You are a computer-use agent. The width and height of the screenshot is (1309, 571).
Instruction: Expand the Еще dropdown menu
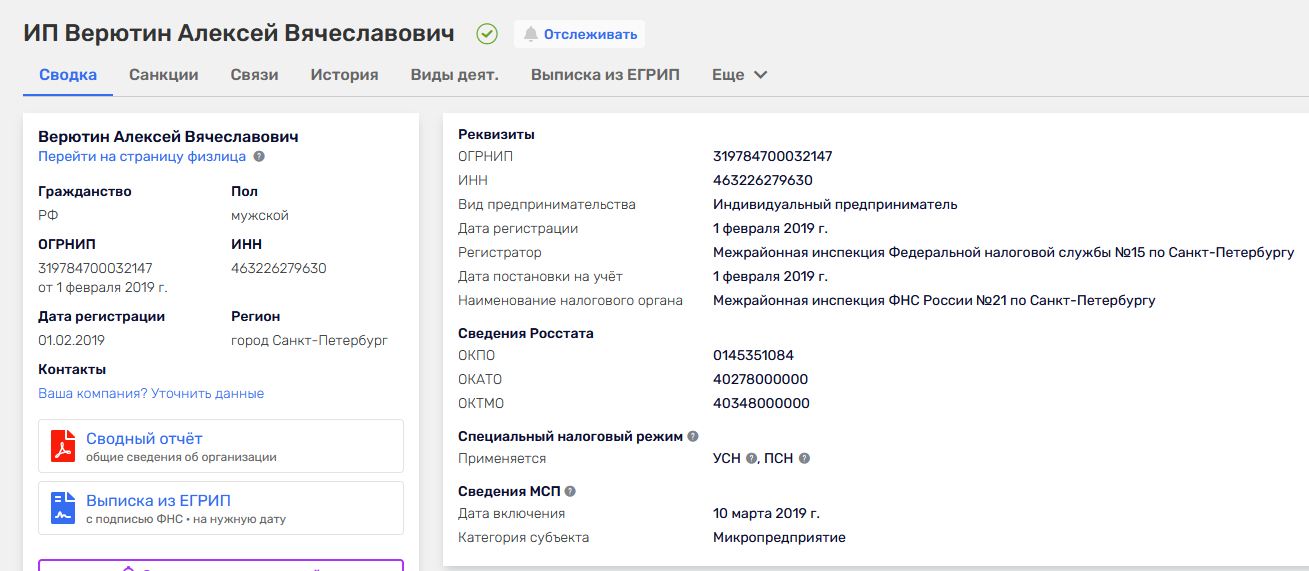pos(739,75)
